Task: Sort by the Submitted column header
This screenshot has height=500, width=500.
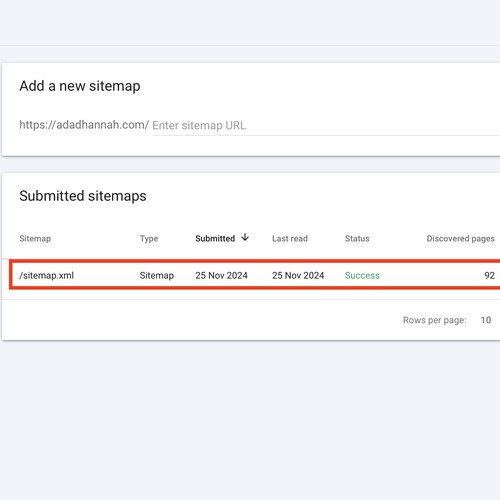Action: tap(215, 239)
